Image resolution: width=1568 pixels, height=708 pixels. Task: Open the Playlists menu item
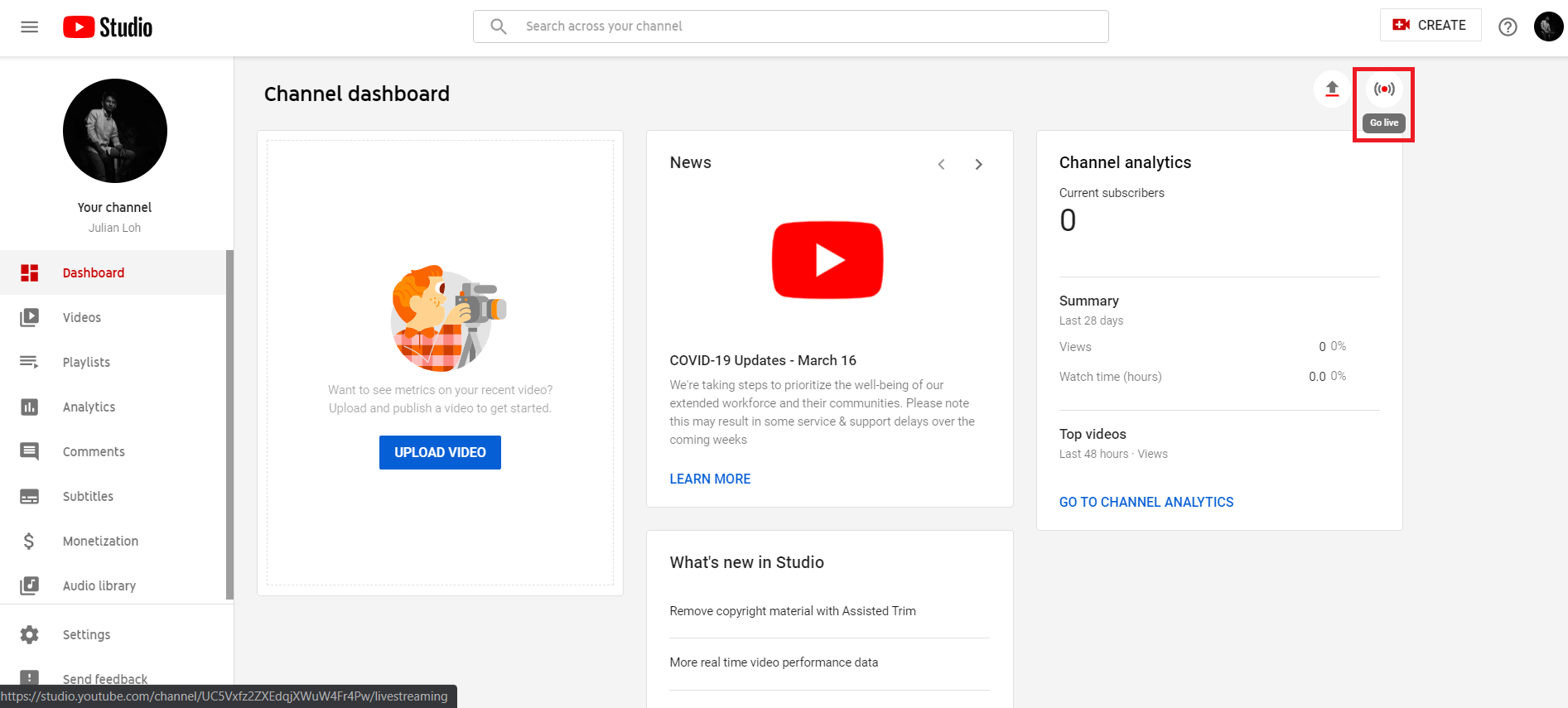click(113, 362)
